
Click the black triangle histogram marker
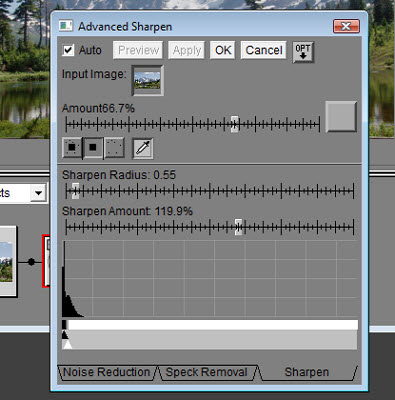65,335
